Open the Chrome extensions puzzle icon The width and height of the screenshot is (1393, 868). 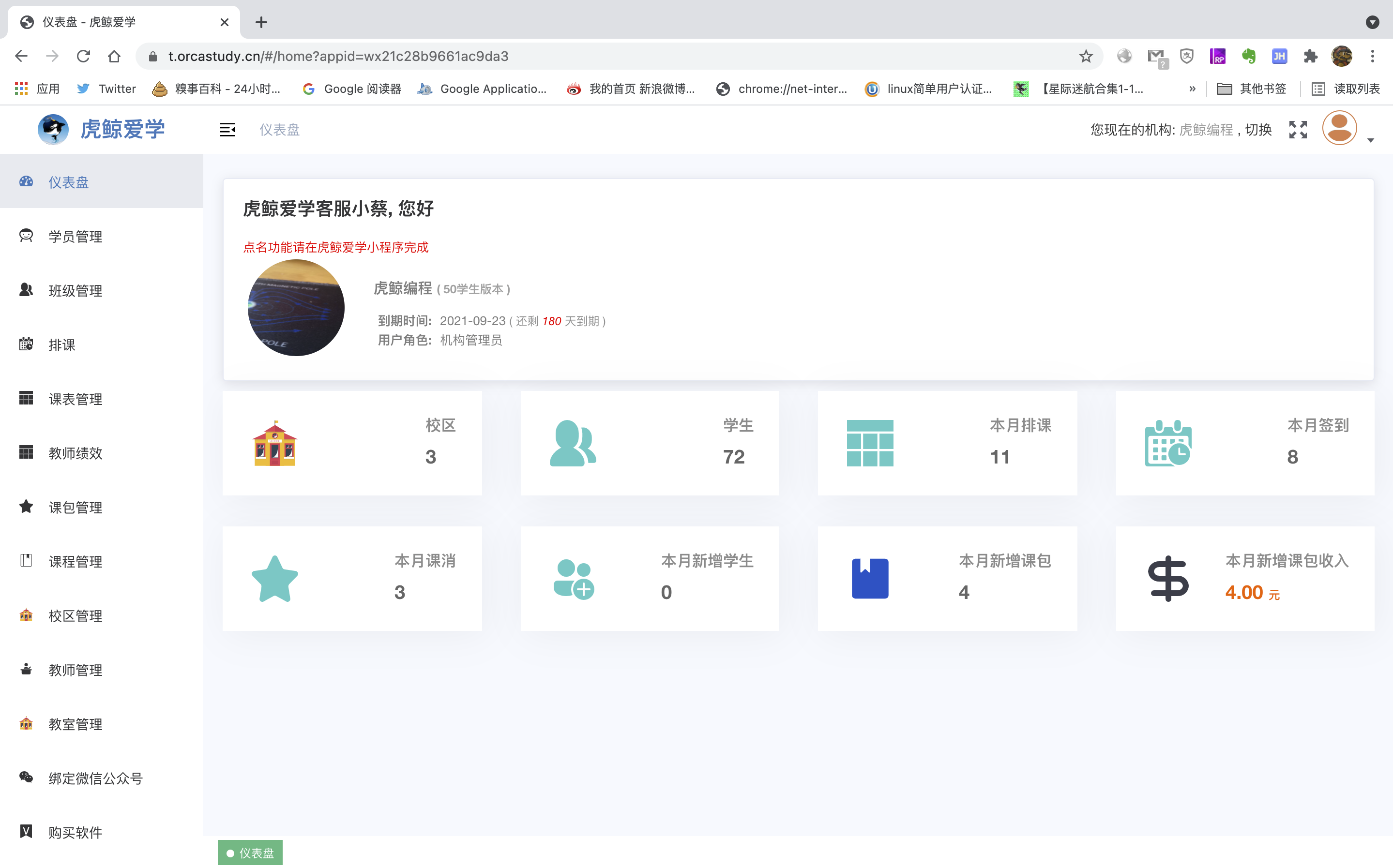pos(1310,56)
